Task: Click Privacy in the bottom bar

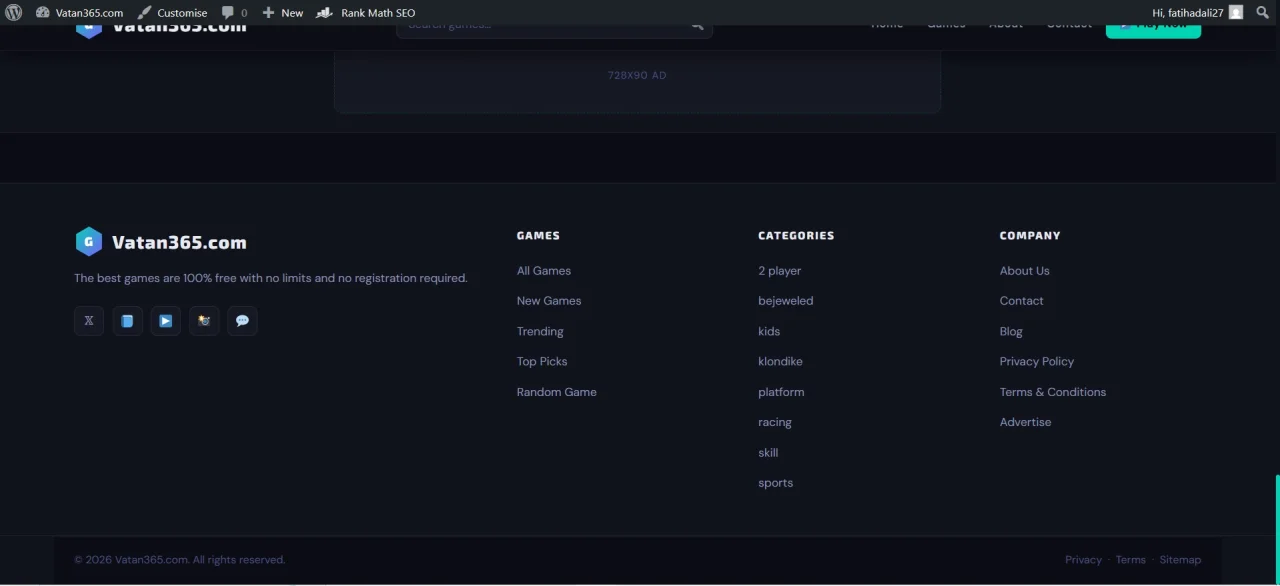Action: (1083, 560)
